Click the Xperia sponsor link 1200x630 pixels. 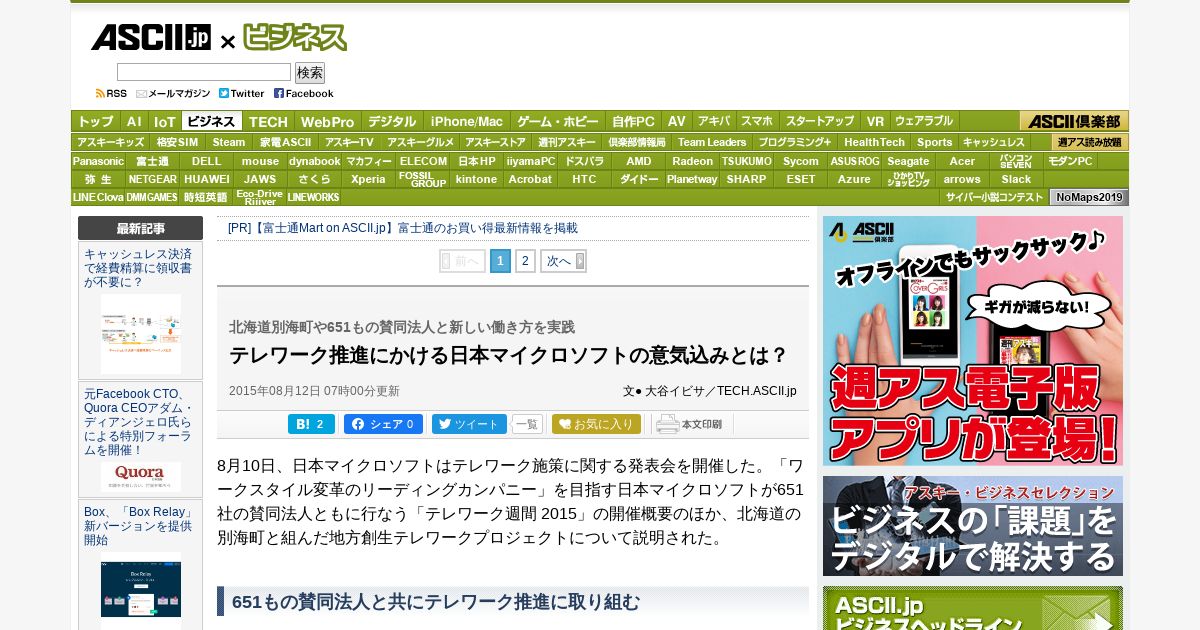(x=368, y=179)
